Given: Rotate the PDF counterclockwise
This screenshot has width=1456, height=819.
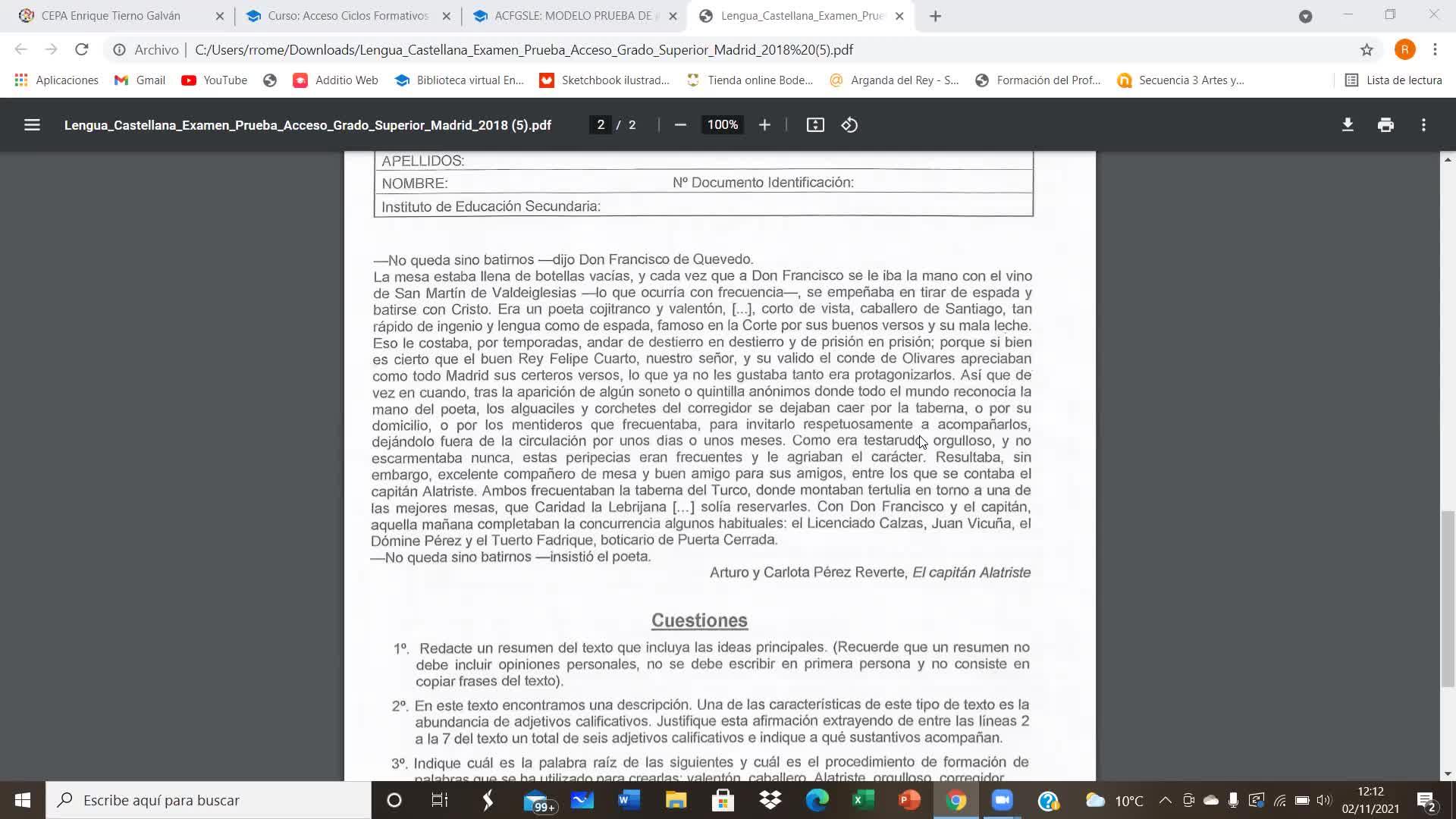Looking at the screenshot, I should pyautogui.click(x=849, y=125).
